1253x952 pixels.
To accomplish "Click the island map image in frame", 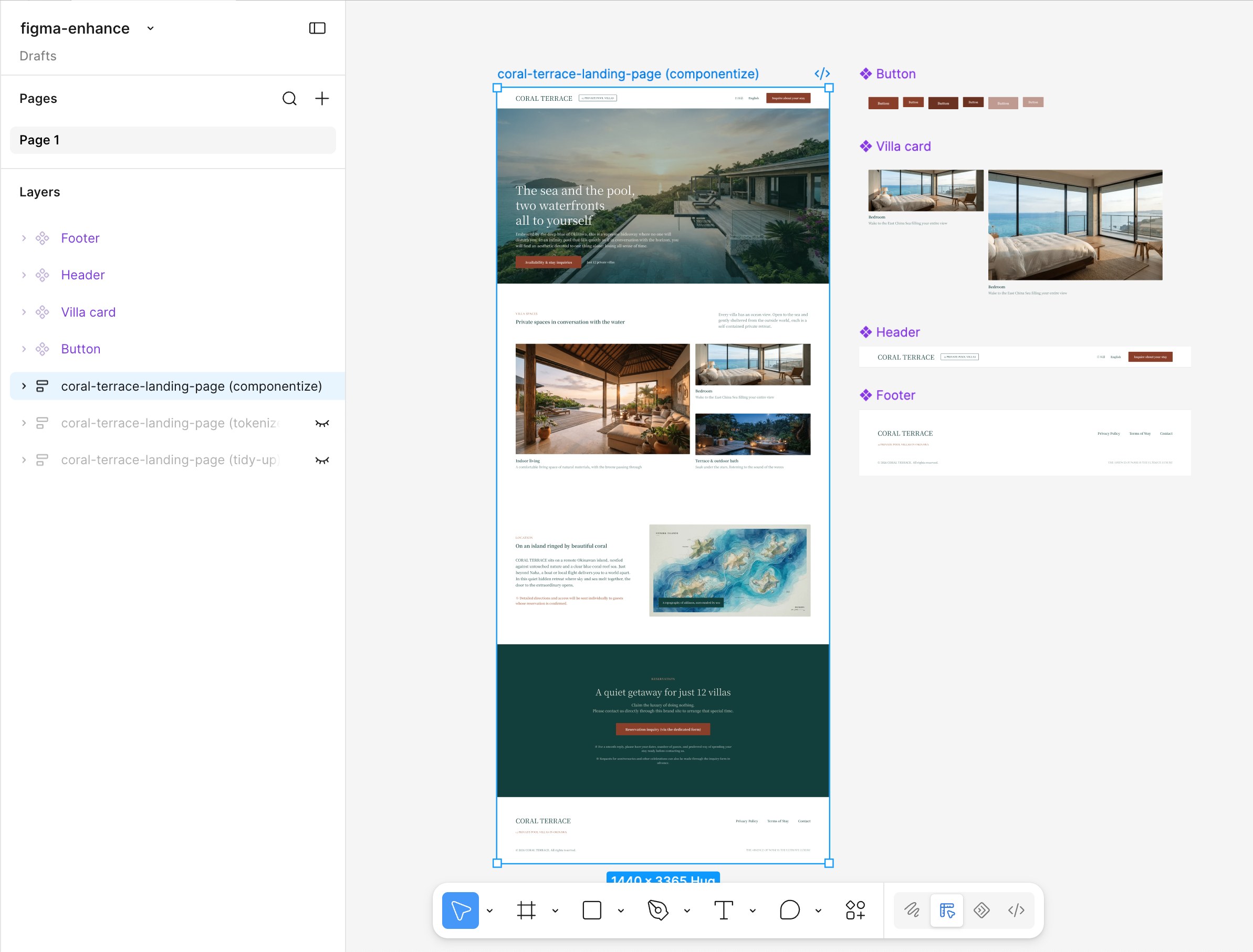I will (x=730, y=570).
